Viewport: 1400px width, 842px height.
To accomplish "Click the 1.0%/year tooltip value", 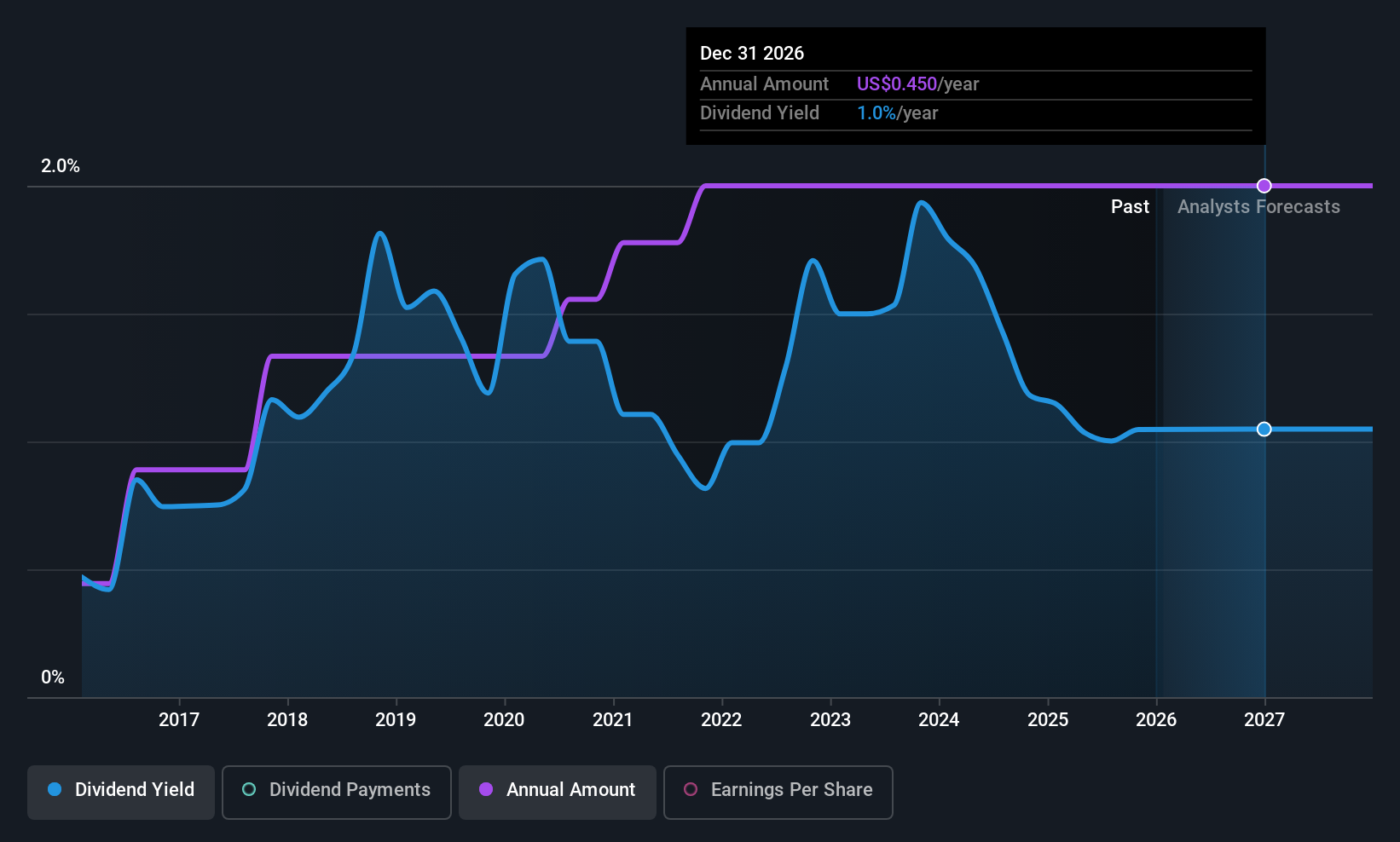I will (897, 113).
